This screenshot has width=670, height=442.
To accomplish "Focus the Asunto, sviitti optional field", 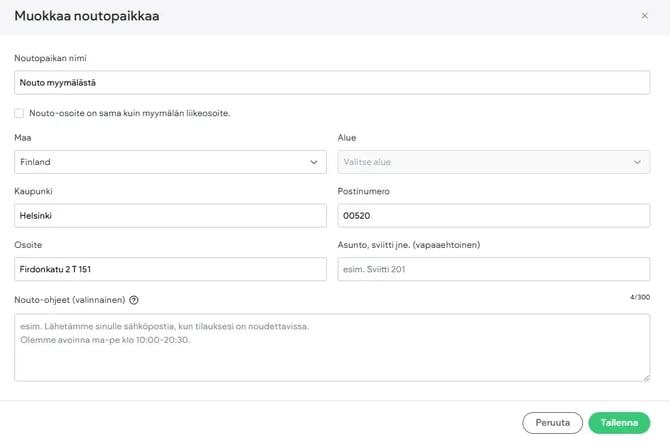I will [493, 269].
